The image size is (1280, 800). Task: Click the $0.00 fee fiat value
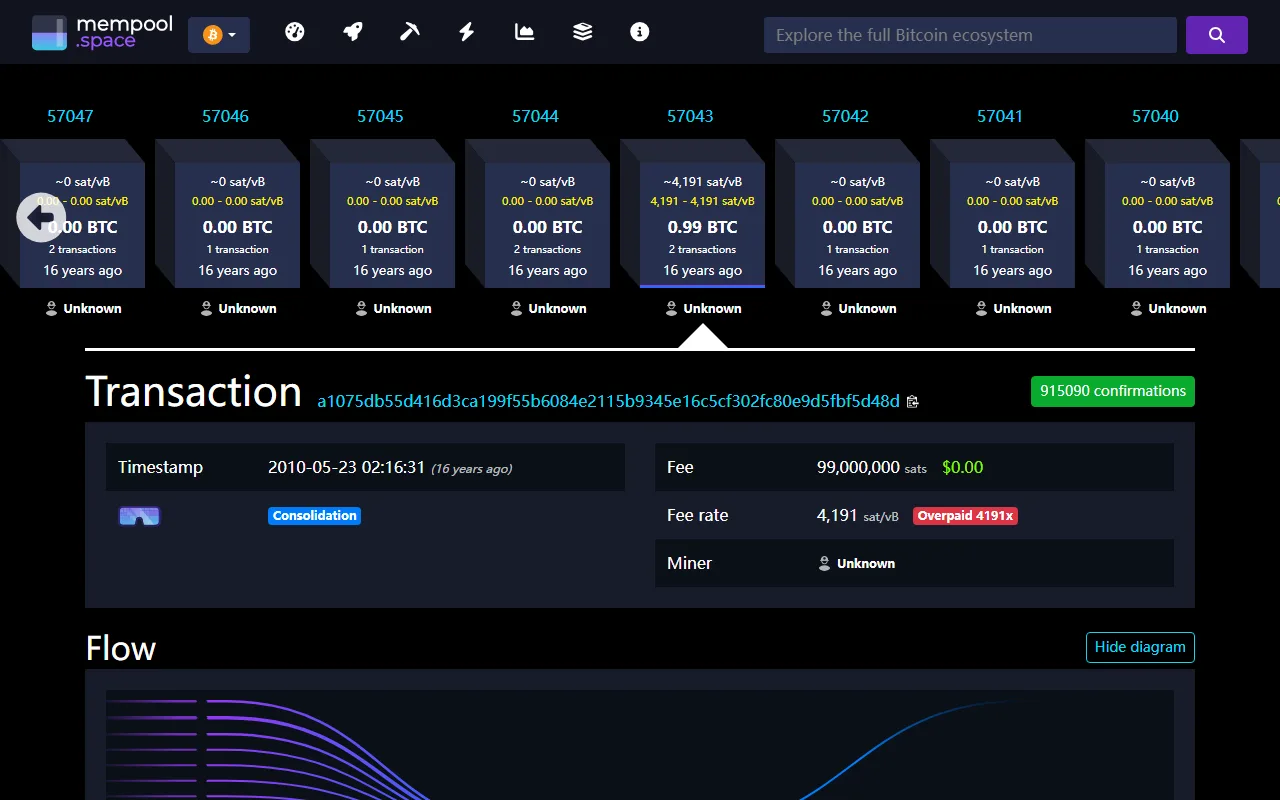pos(963,467)
